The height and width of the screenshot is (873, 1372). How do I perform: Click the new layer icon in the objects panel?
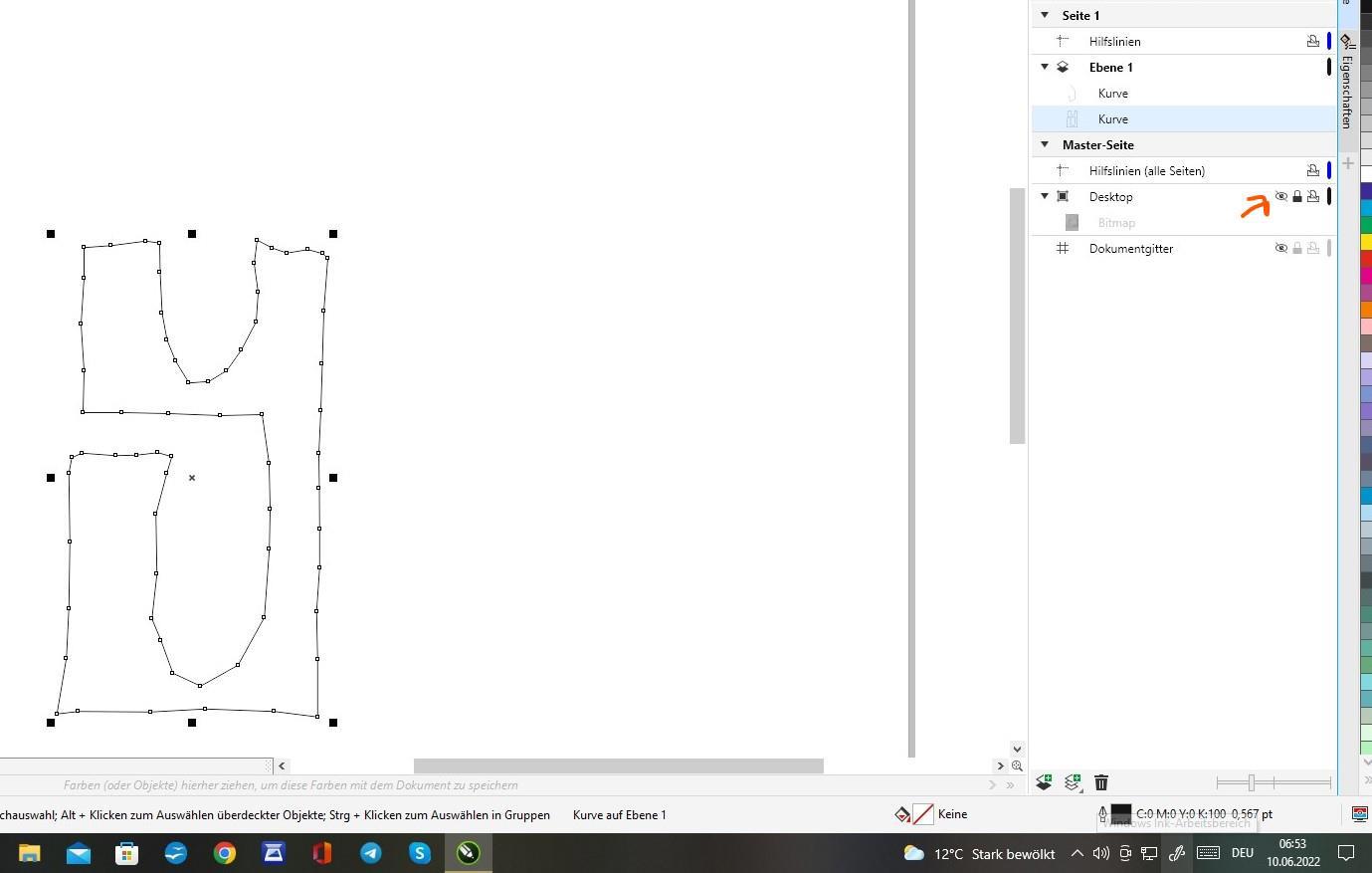click(1044, 782)
